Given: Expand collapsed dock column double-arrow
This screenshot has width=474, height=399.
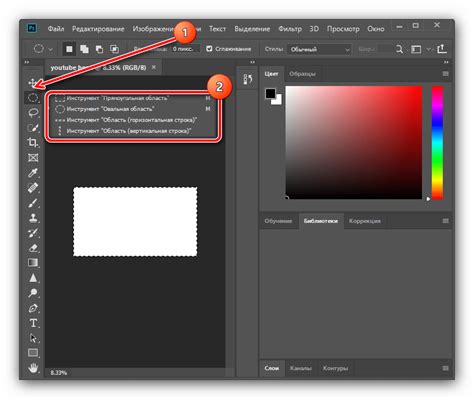Looking at the screenshot, I should 252,62.
